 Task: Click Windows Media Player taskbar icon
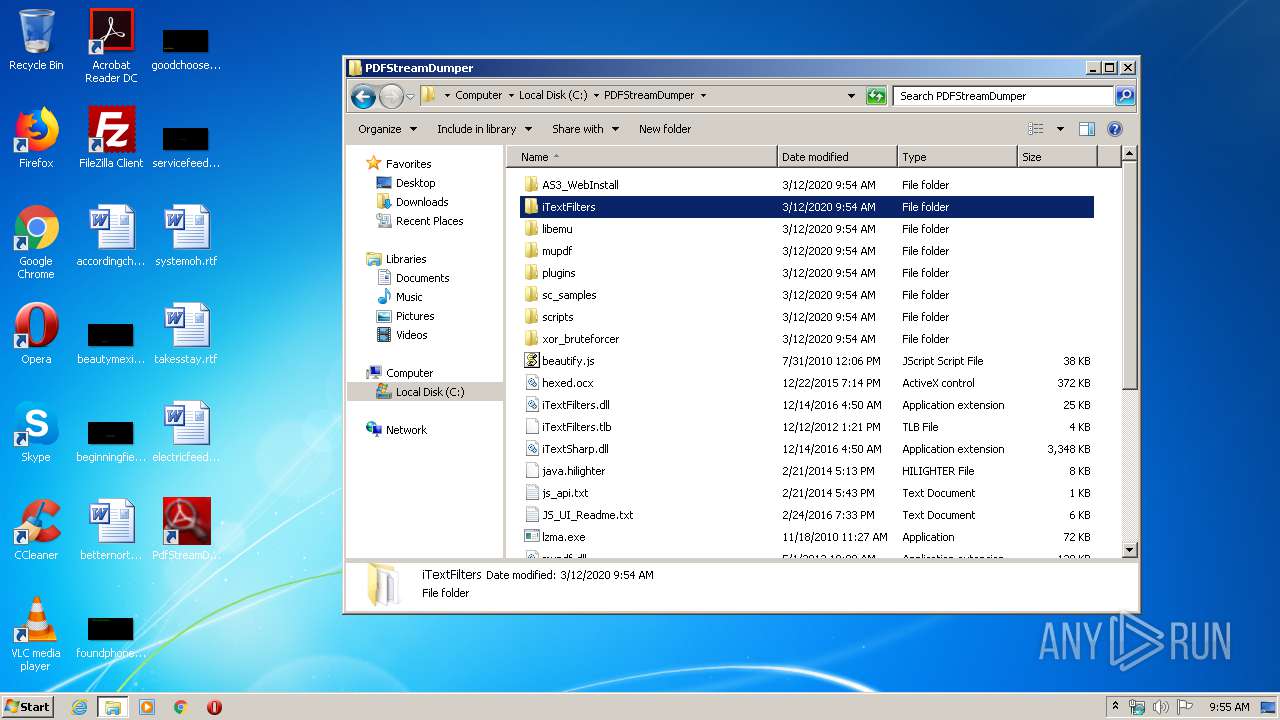coord(147,707)
